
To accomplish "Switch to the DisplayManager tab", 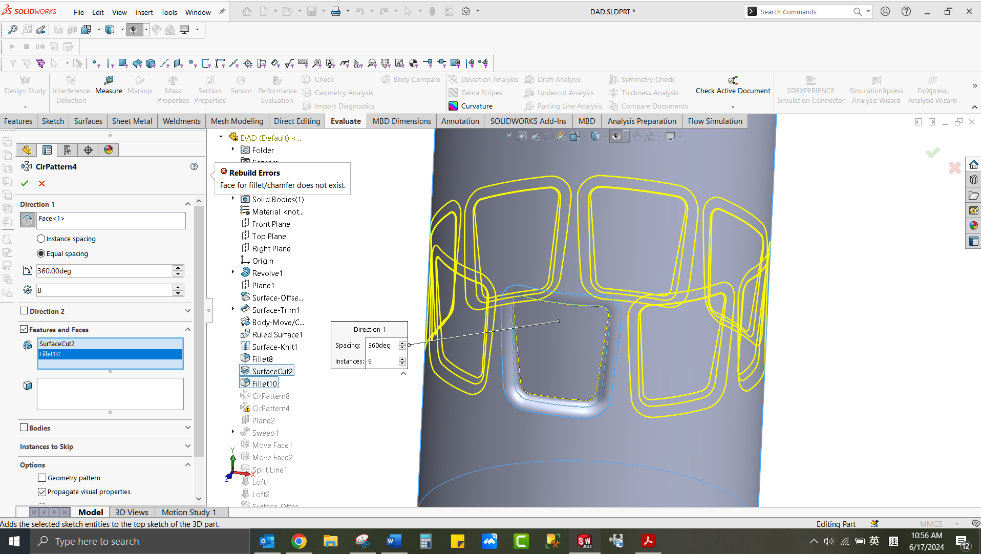I will tap(109, 150).
